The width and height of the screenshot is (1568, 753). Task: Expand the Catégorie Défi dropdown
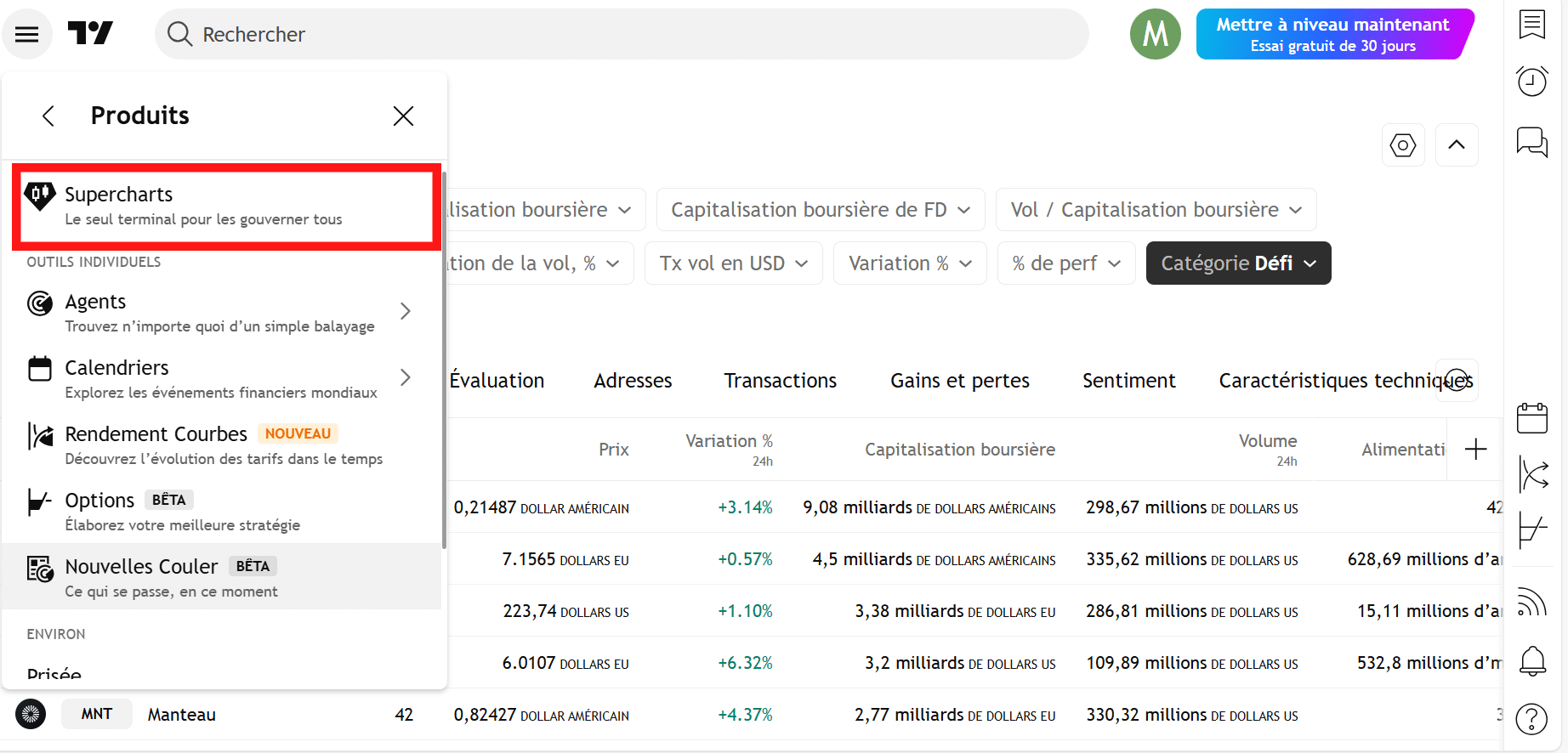[x=1238, y=263]
